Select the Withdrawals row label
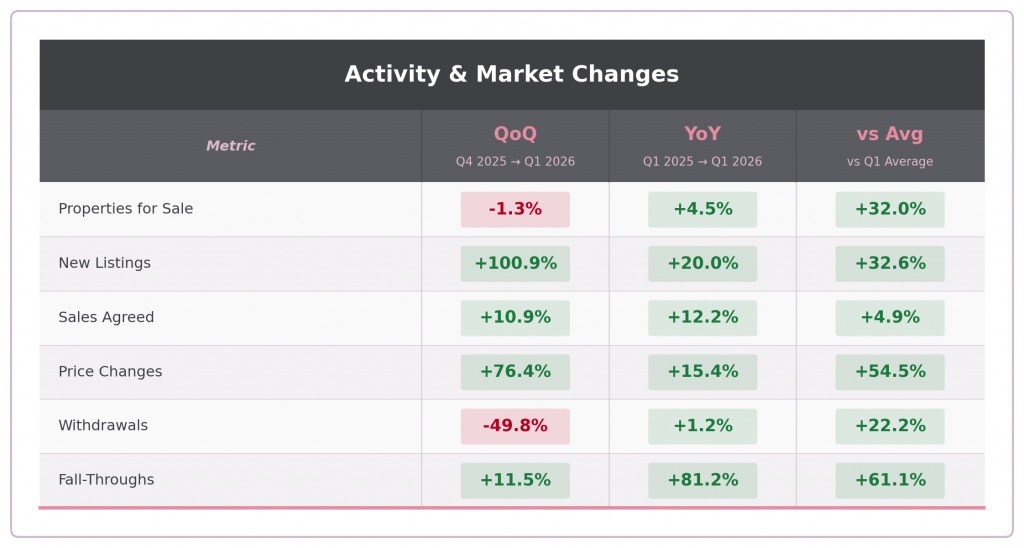This screenshot has height=548, width=1024. pos(103,425)
